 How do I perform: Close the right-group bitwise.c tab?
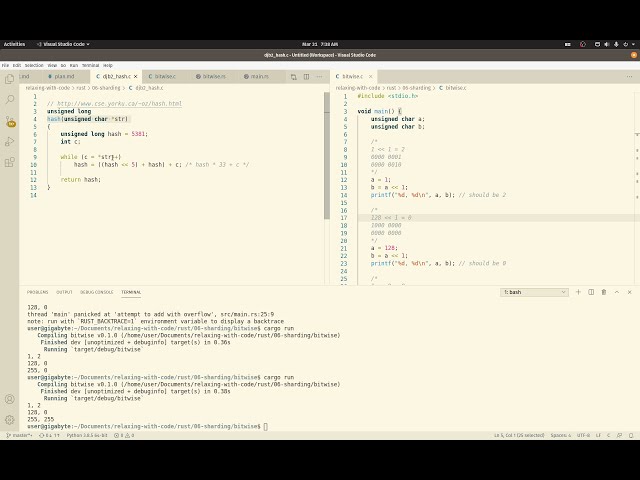[371, 77]
